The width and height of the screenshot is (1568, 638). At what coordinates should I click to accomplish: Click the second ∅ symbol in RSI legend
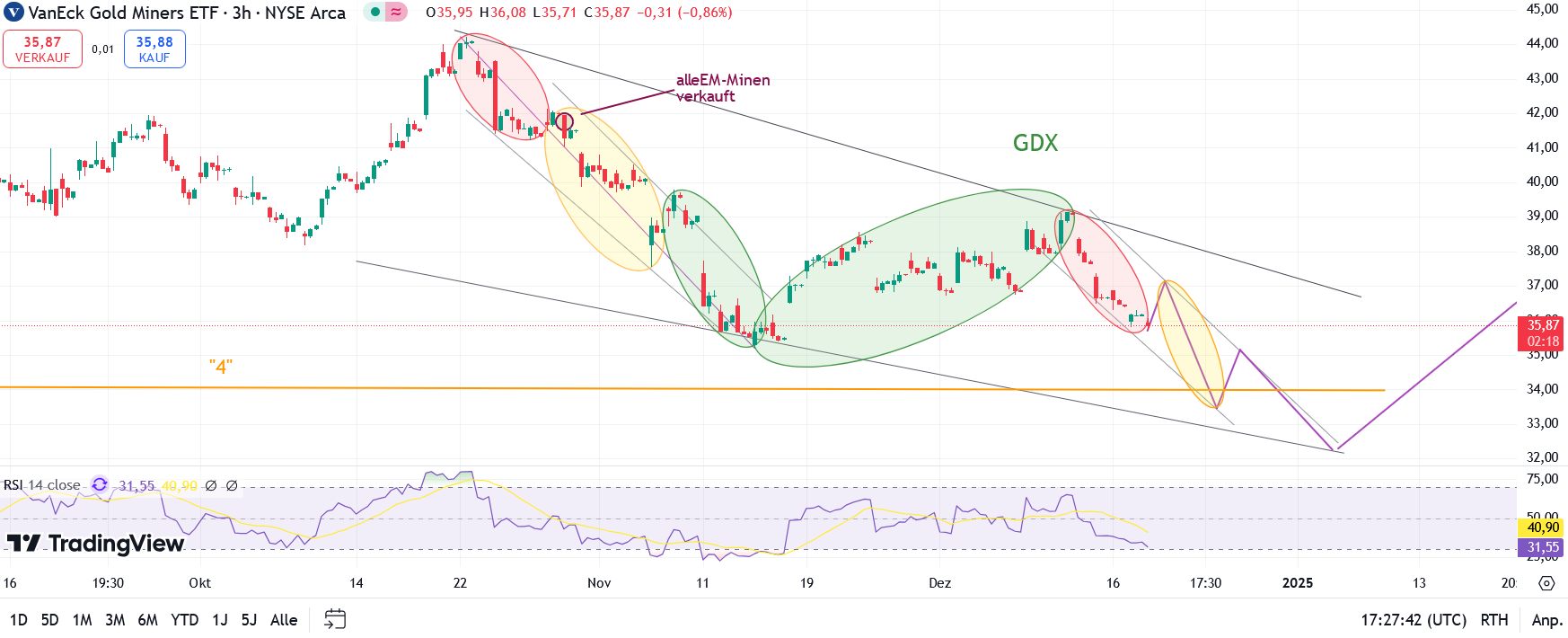[x=232, y=485]
